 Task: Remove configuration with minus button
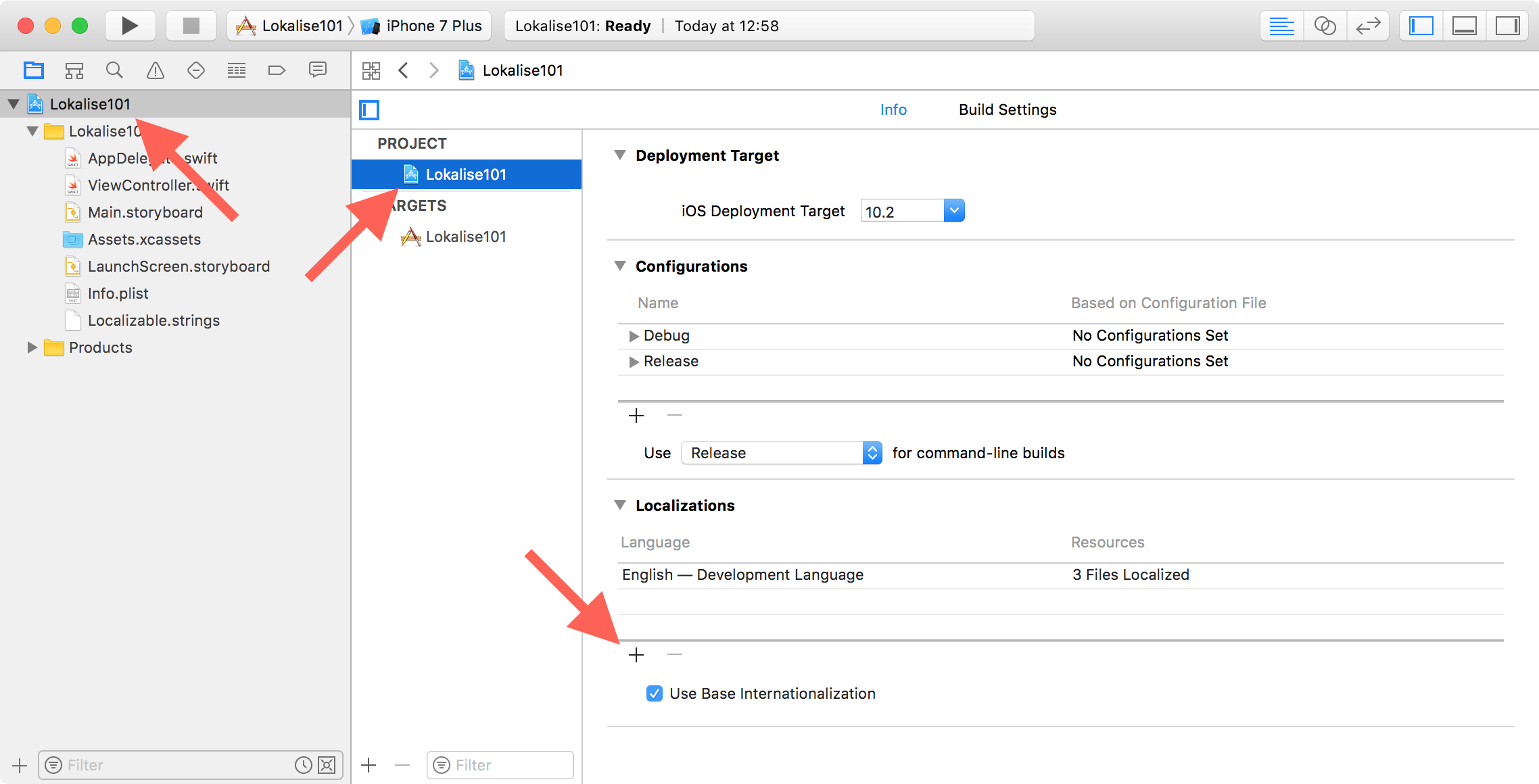[x=675, y=416]
